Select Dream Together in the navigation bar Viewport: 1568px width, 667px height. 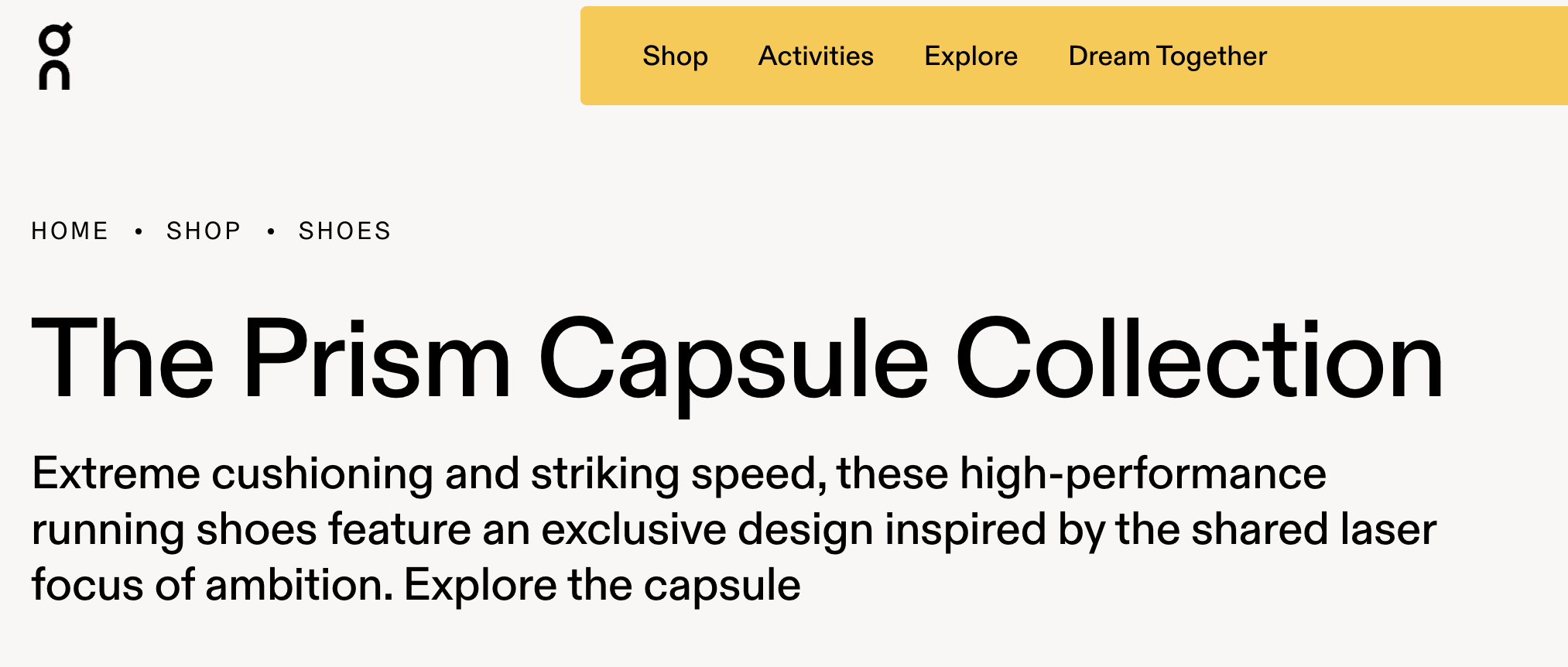pos(1167,56)
